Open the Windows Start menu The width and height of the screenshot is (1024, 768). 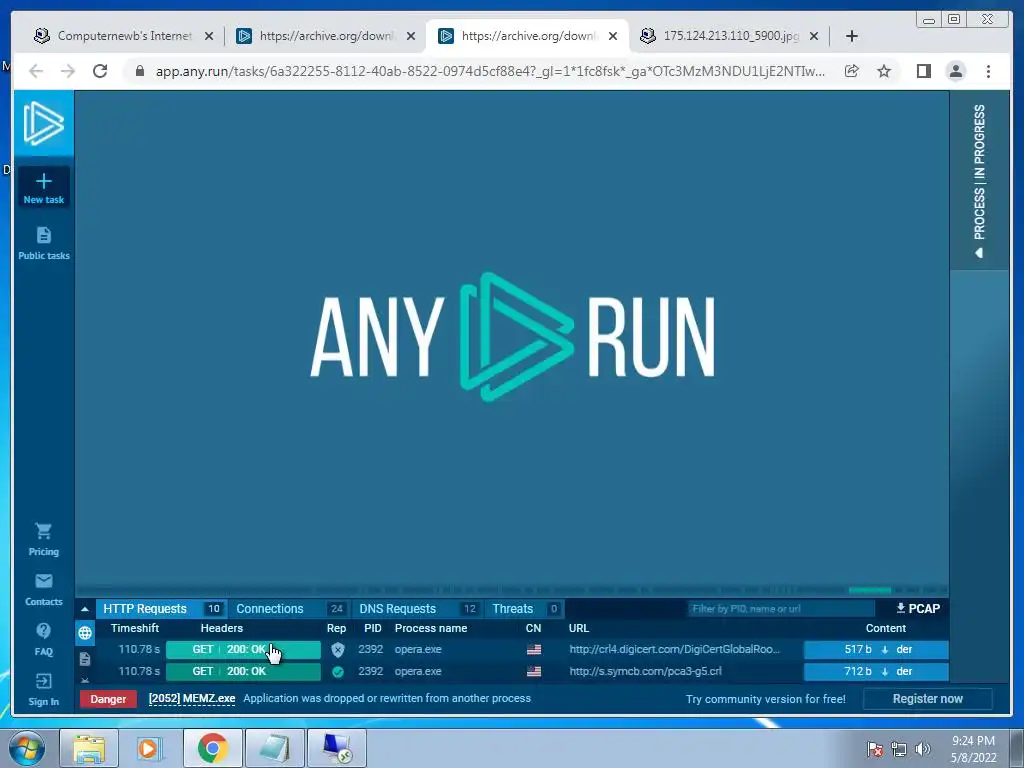coord(27,748)
